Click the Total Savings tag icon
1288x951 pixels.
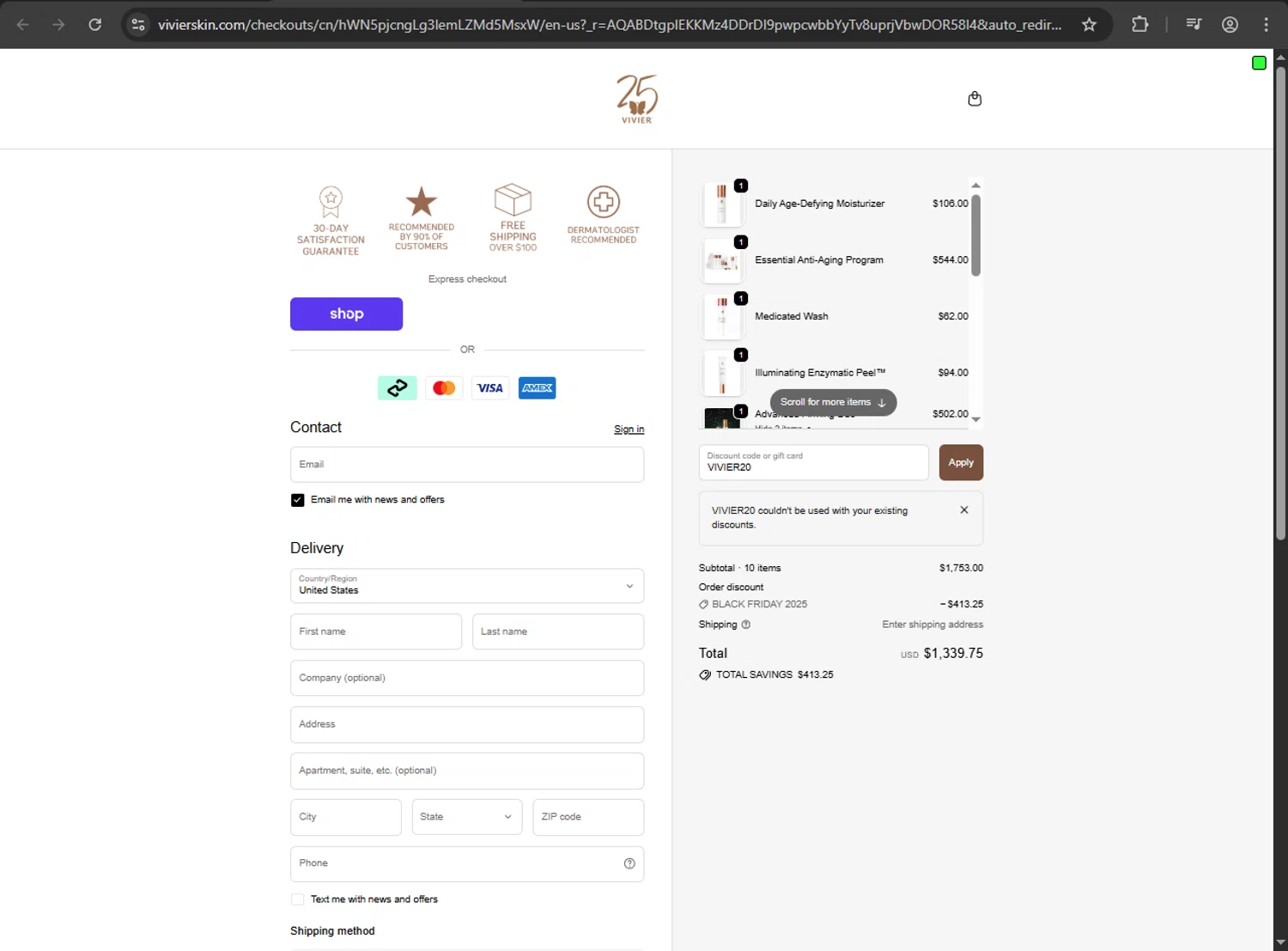coord(705,675)
